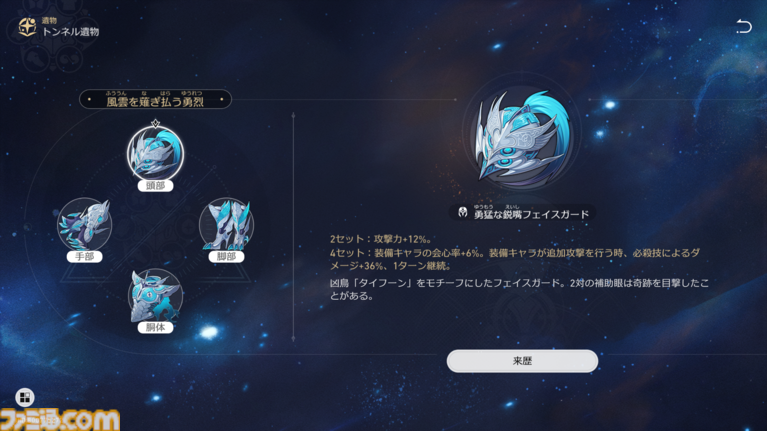Click the 脚部 slot label
The image size is (767, 431).
click(x=226, y=256)
